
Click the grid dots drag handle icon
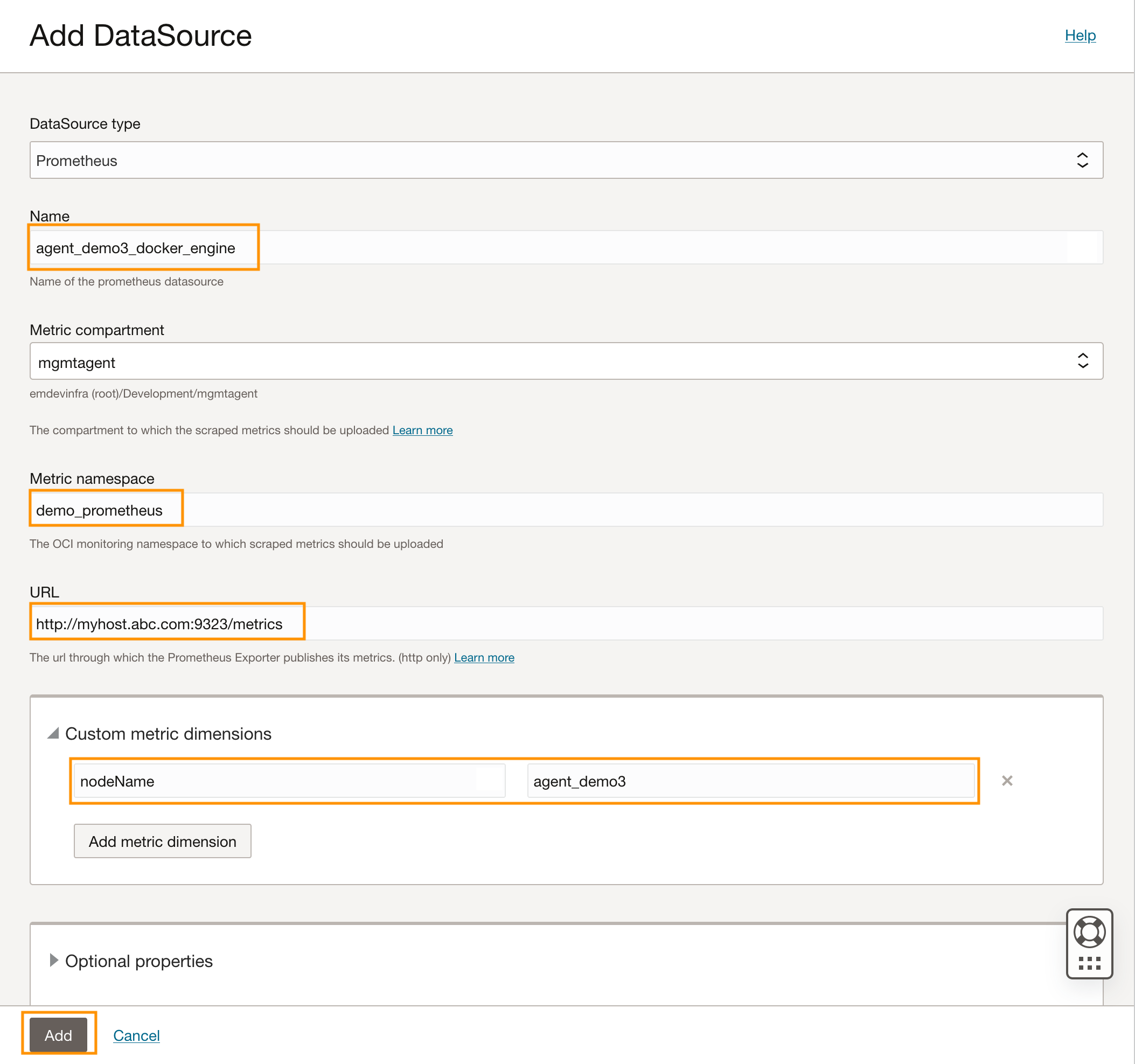click(1089, 963)
